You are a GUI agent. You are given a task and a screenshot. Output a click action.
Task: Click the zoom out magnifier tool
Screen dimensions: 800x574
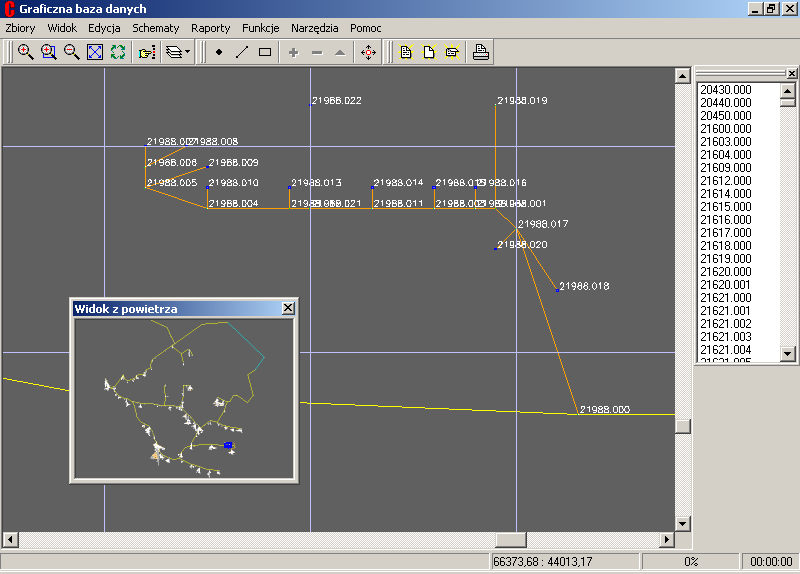pyautogui.click(x=72, y=52)
